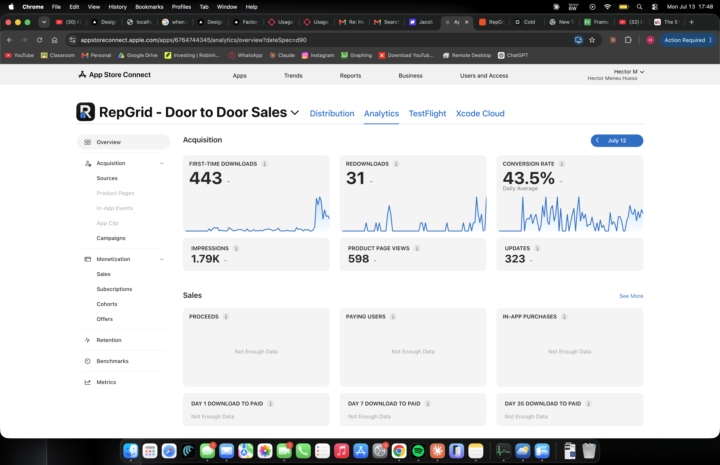Click info icon next to In-App Purchases
The width and height of the screenshot is (720, 465).
pos(564,317)
